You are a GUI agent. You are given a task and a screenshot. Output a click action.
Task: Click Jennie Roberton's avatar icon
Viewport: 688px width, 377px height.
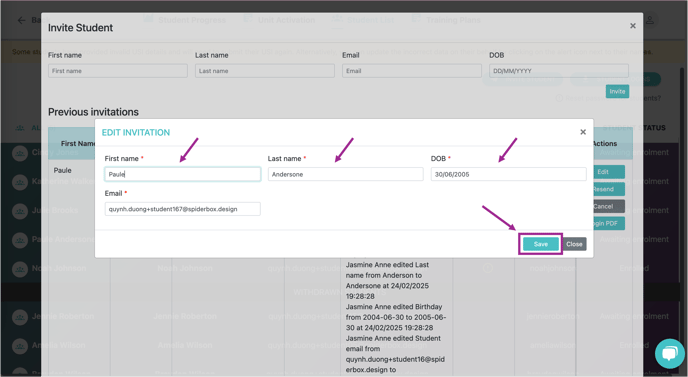click(20, 316)
